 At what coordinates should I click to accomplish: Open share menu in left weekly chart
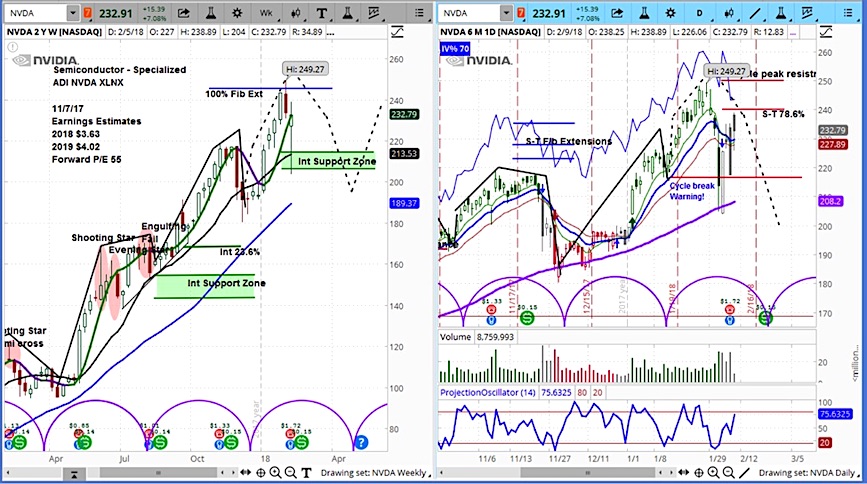click(184, 13)
